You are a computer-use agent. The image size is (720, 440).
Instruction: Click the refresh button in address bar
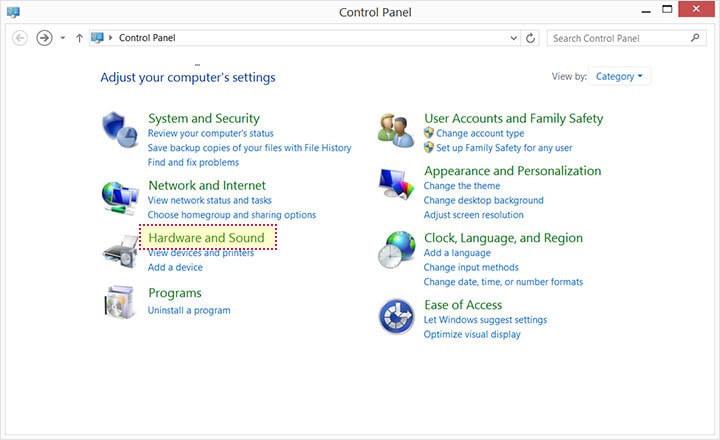pyautogui.click(x=530, y=38)
